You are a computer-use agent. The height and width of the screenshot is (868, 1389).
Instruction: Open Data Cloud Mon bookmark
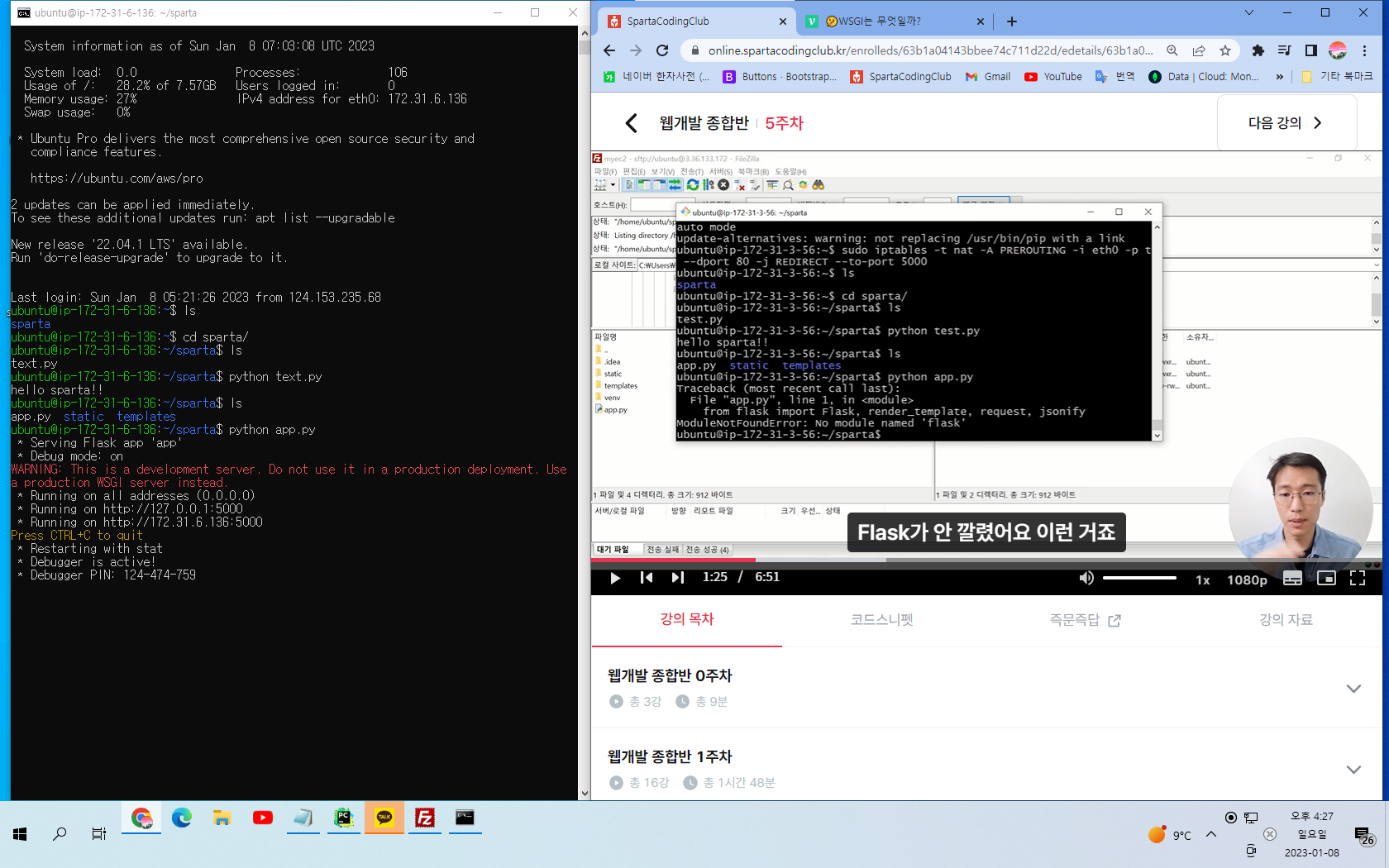[1204, 77]
